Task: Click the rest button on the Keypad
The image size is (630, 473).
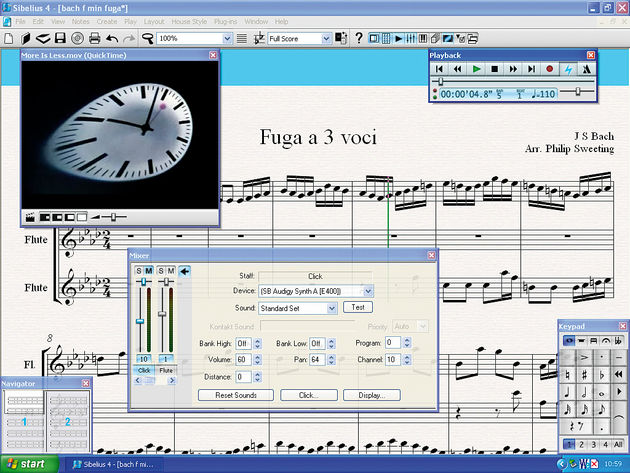Action: (x=577, y=427)
